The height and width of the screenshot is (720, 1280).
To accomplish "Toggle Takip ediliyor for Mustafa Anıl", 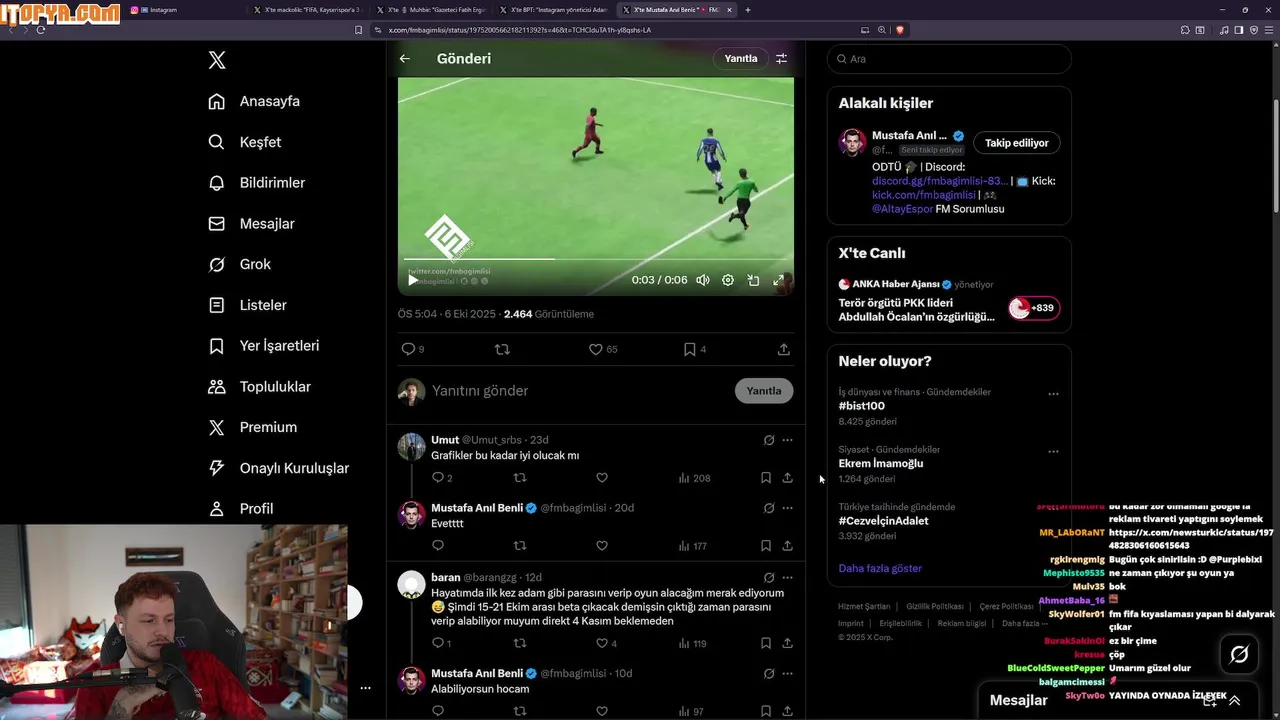I will pos(1016,143).
